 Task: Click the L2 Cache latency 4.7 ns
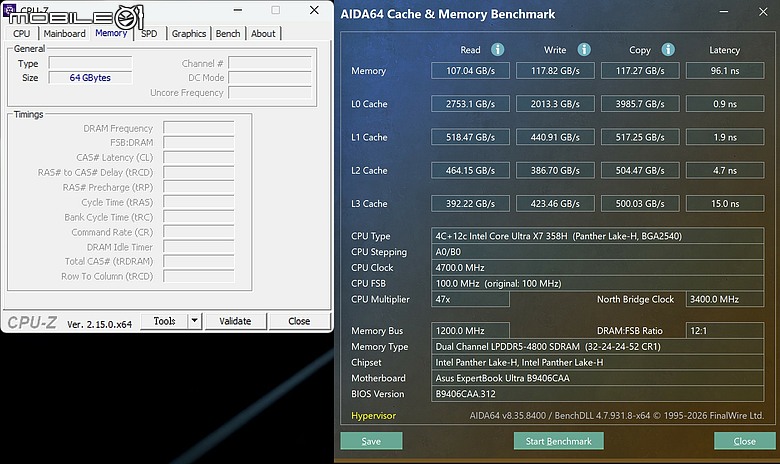tap(725, 171)
